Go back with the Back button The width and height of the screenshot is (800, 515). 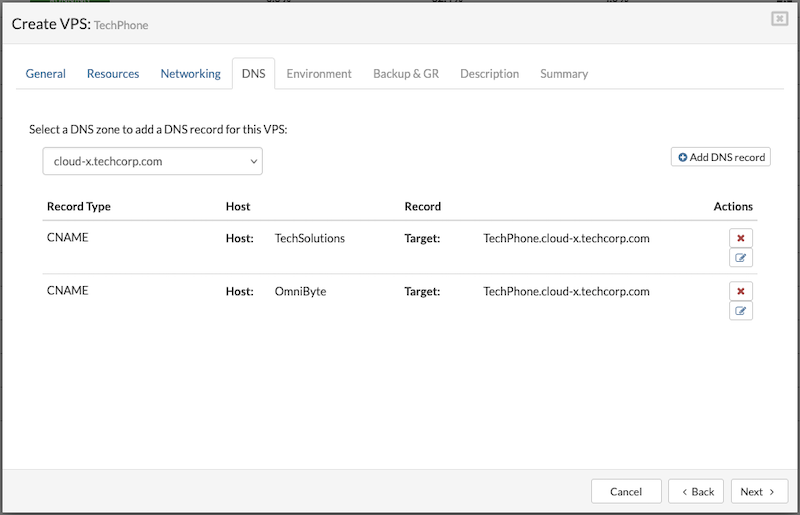696,491
